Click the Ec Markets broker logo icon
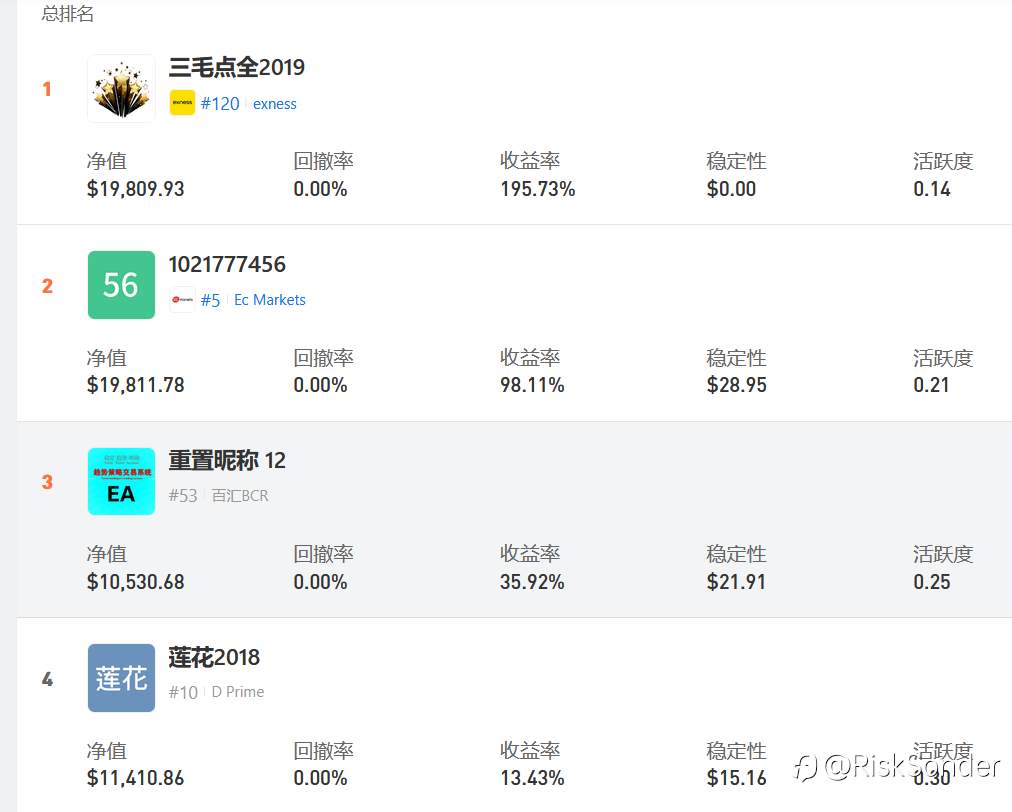 point(182,299)
